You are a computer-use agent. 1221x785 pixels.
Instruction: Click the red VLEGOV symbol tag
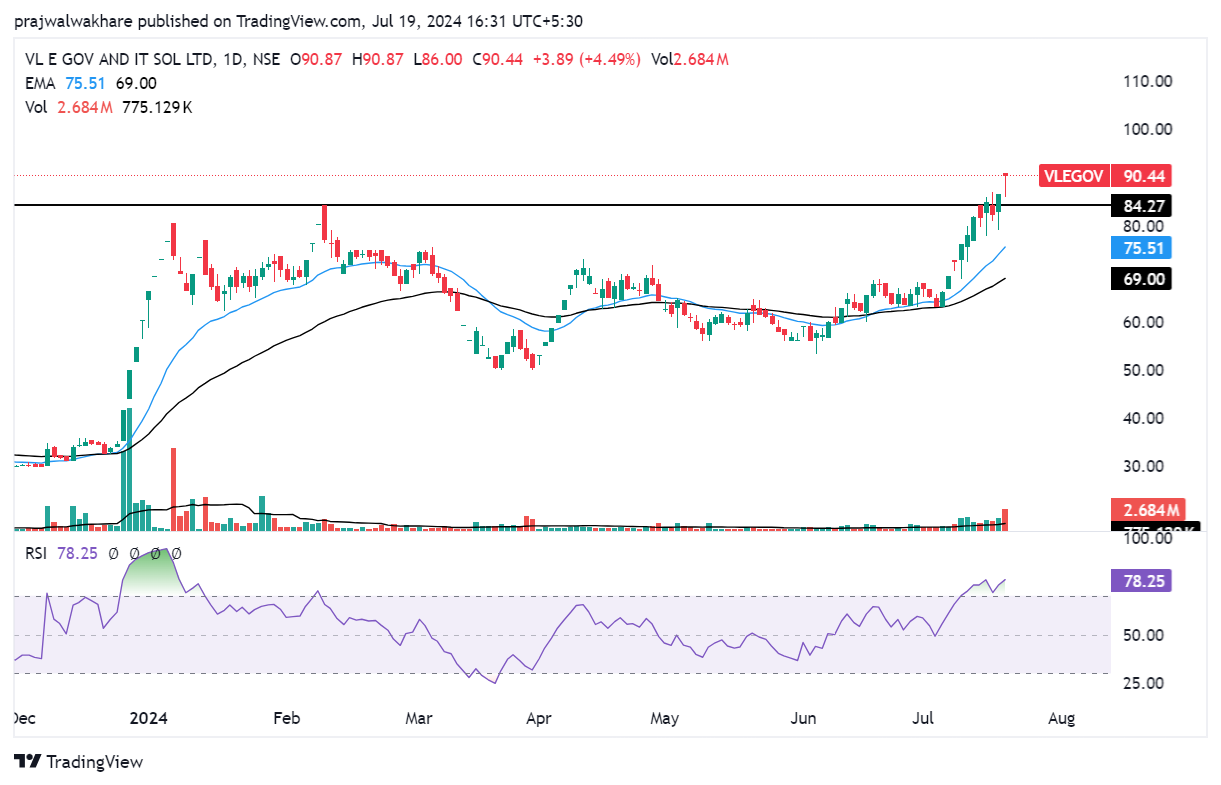coord(1073,176)
